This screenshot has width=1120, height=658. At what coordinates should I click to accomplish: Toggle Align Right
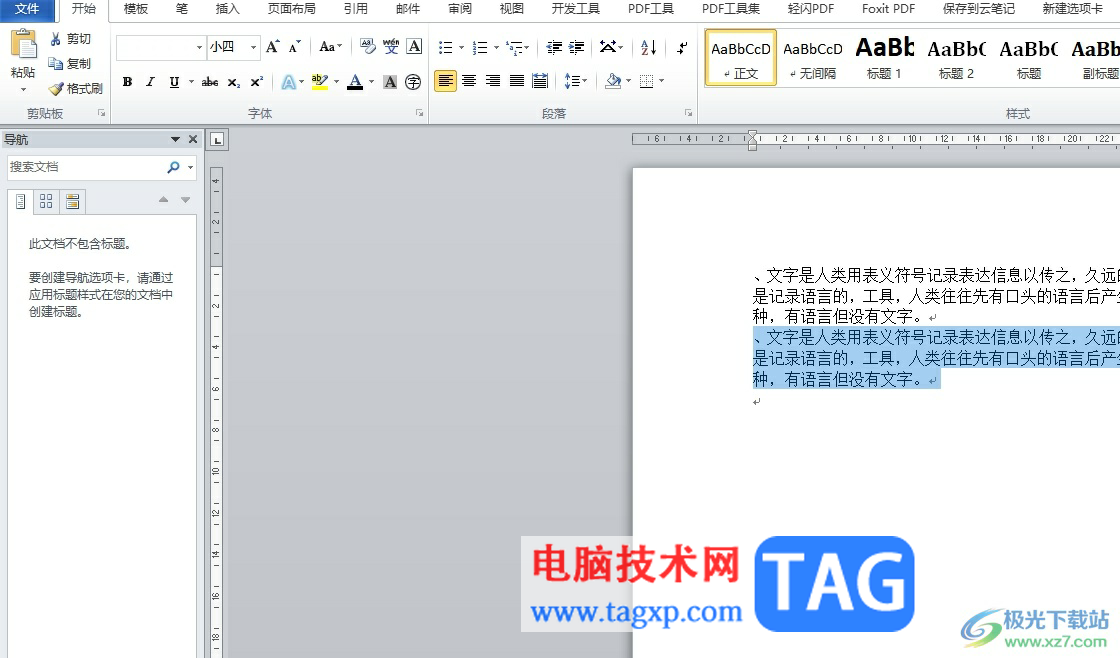(x=493, y=81)
